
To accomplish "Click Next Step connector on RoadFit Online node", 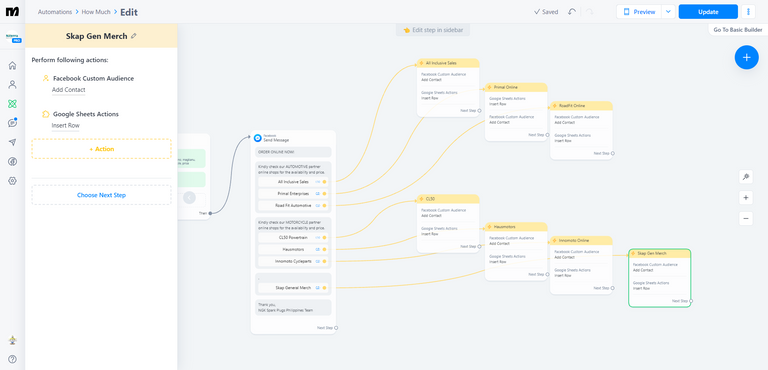I will tap(612, 153).
